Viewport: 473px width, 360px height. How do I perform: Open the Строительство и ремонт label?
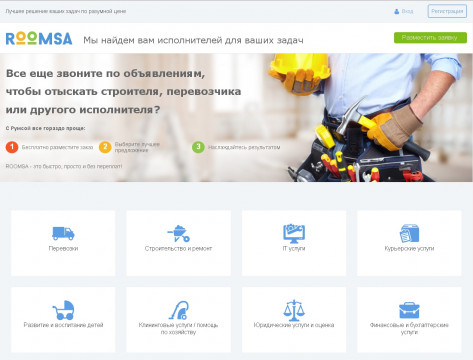(178, 248)
